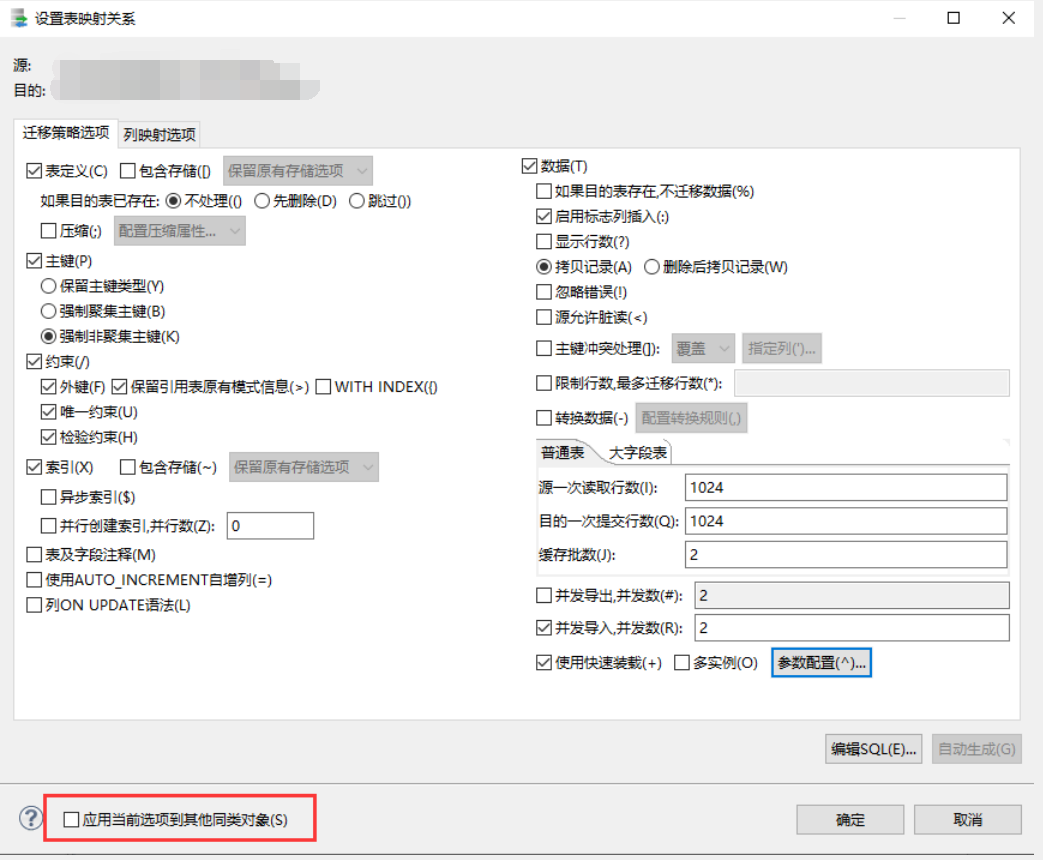The image size is (1043, 860).
Task: Toggle 保留引用表原有模式信息 checkbox
Action: pos(120,386)
